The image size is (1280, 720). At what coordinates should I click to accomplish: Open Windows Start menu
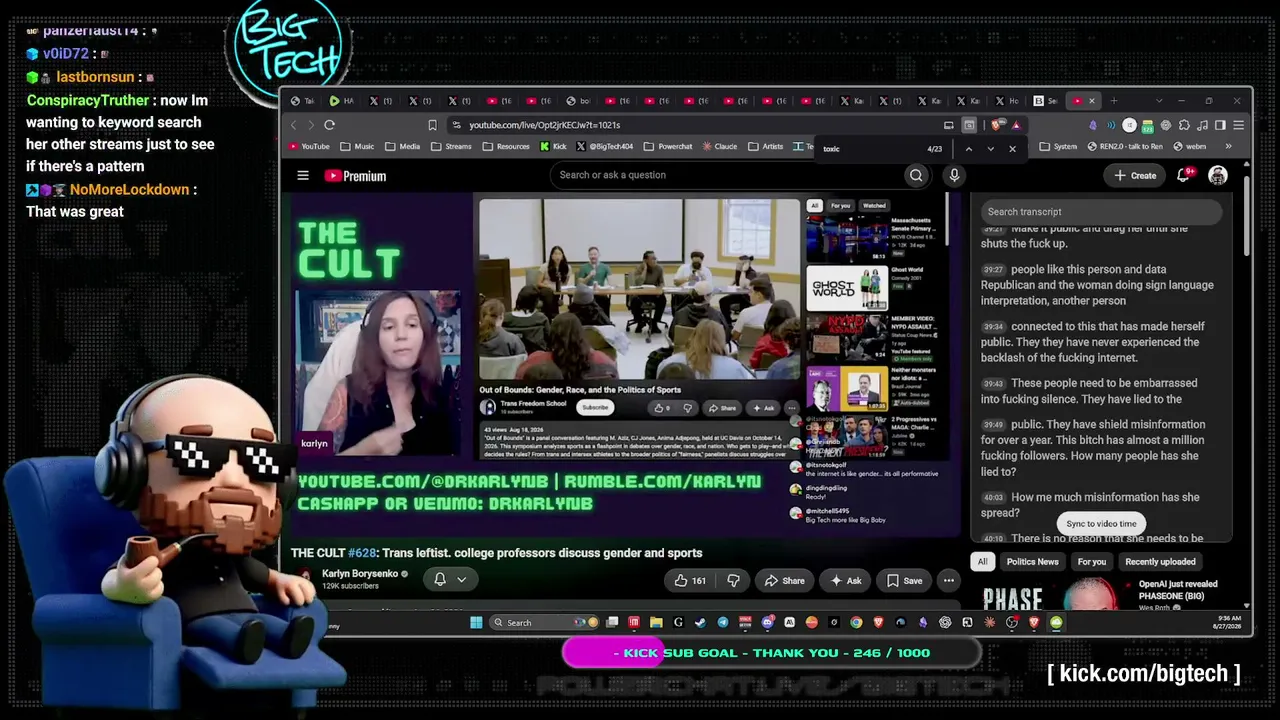[x=476, y=622]
